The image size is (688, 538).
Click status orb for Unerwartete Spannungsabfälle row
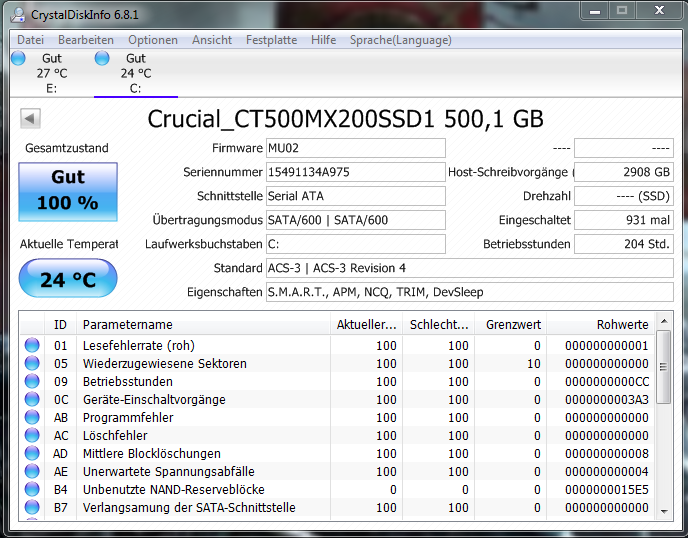click(32, 471)
